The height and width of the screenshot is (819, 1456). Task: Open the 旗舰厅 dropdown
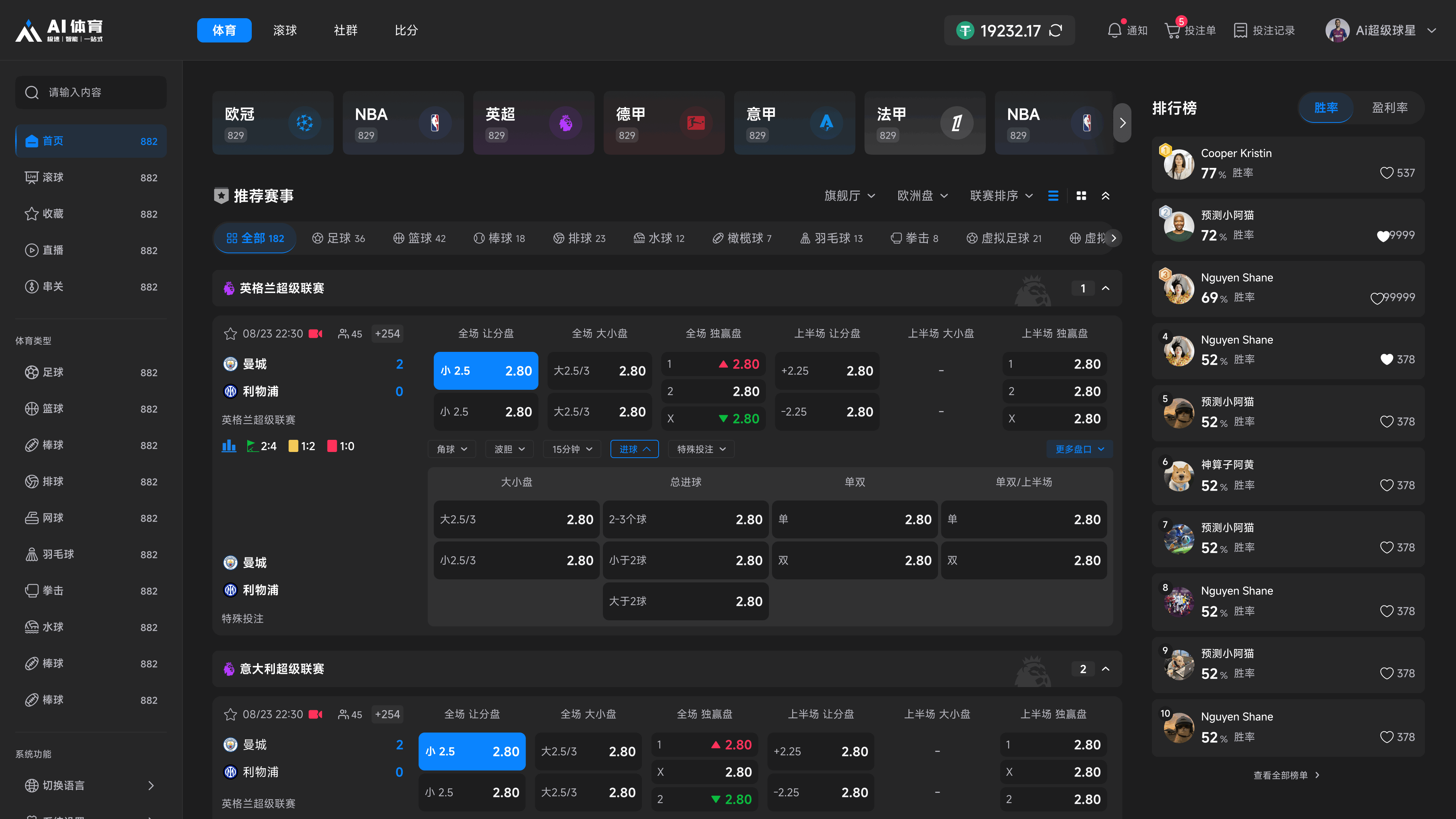[x=849, y=196]
